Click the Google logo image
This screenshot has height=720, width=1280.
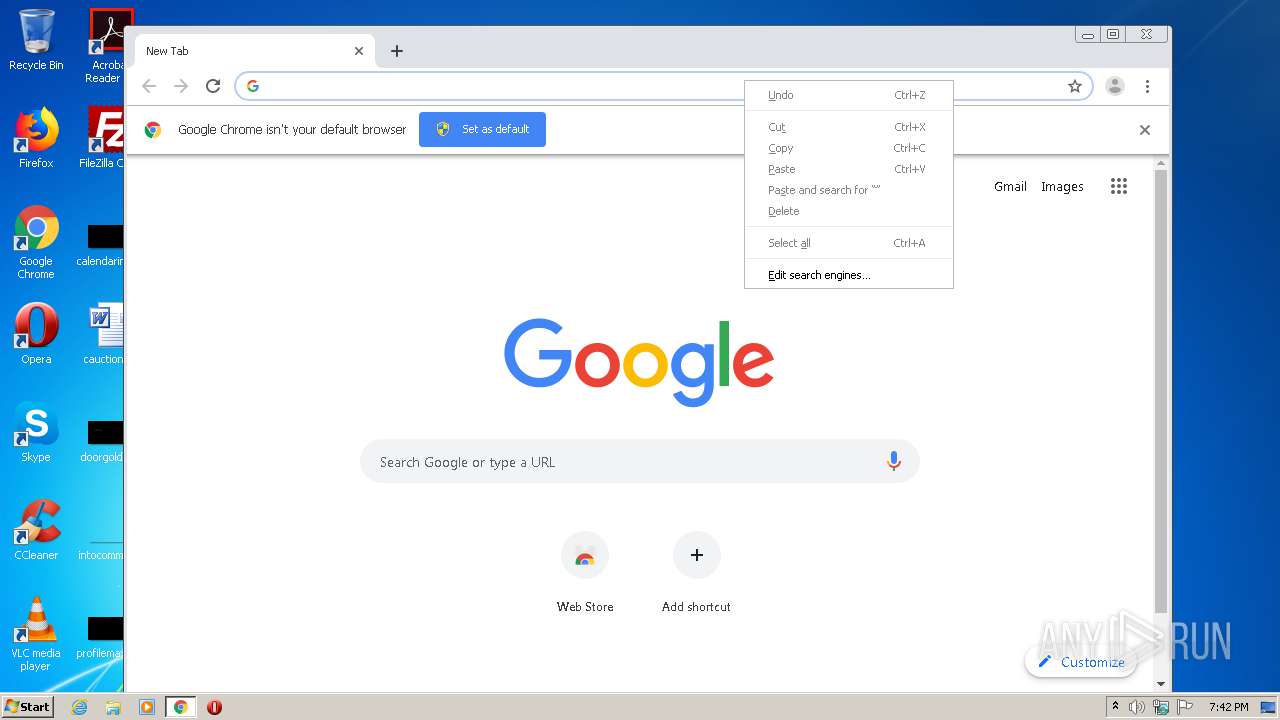coord(639,361)
